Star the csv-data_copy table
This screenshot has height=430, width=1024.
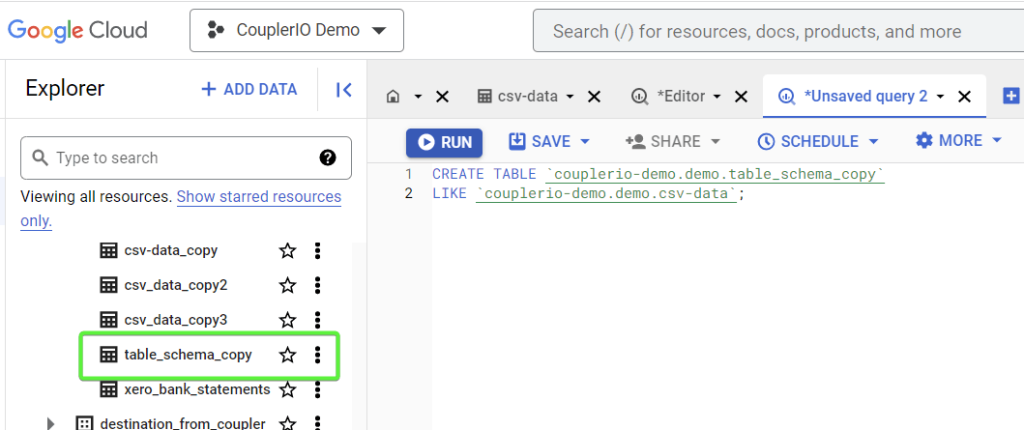[287, 250]
